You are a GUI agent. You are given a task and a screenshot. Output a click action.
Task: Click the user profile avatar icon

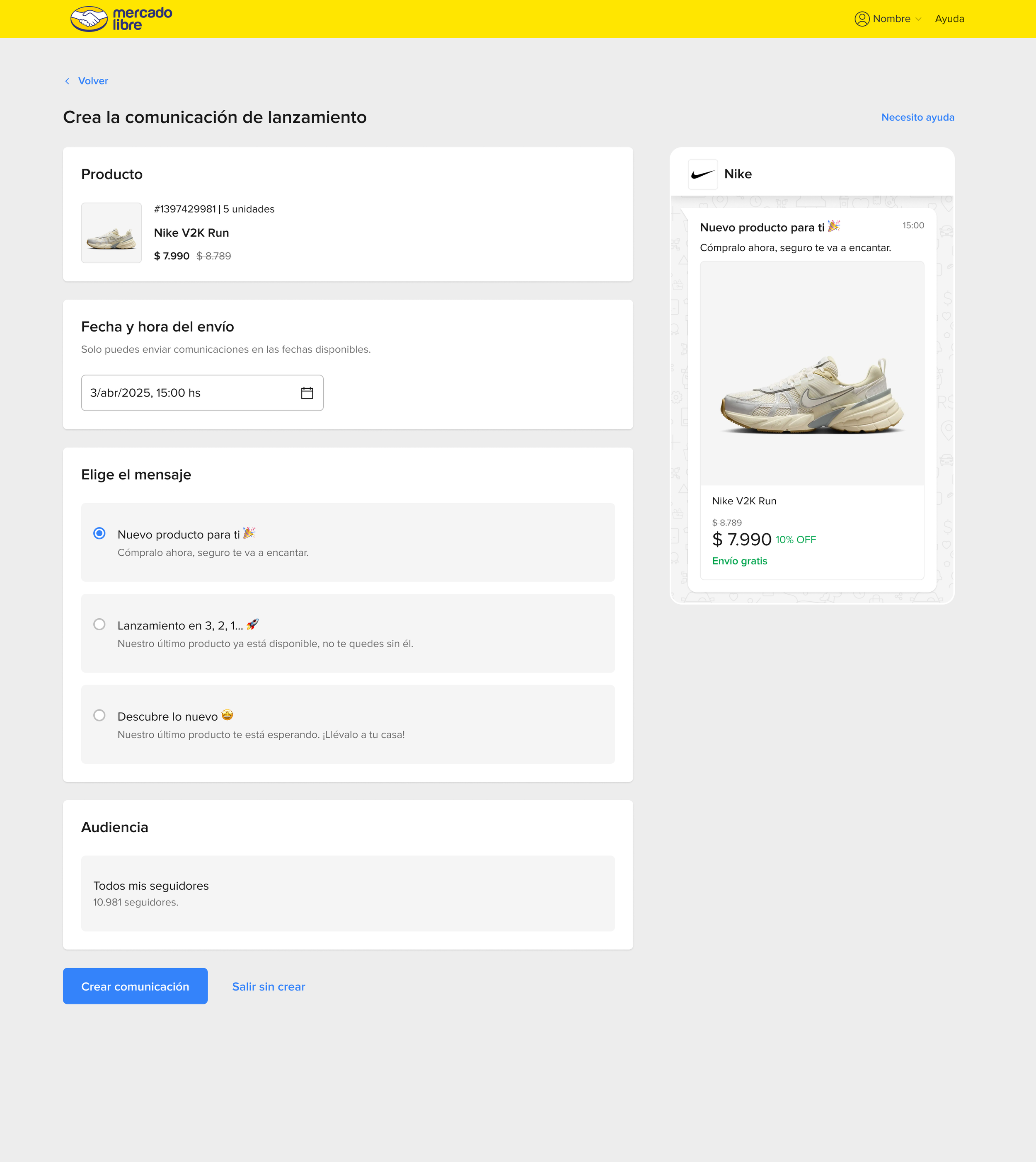[862, 19]
